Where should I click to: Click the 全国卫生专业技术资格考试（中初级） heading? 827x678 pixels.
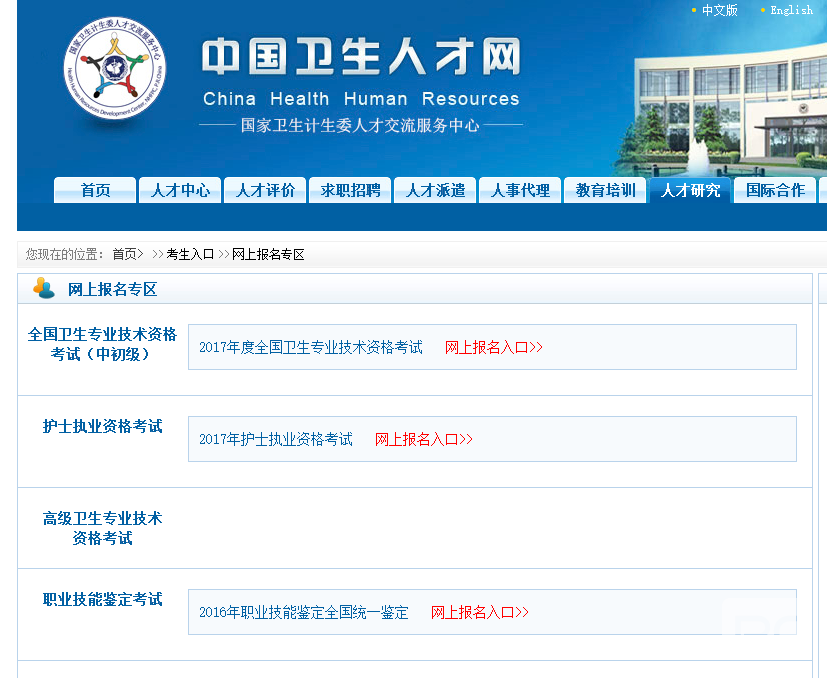tap(102, 344)
